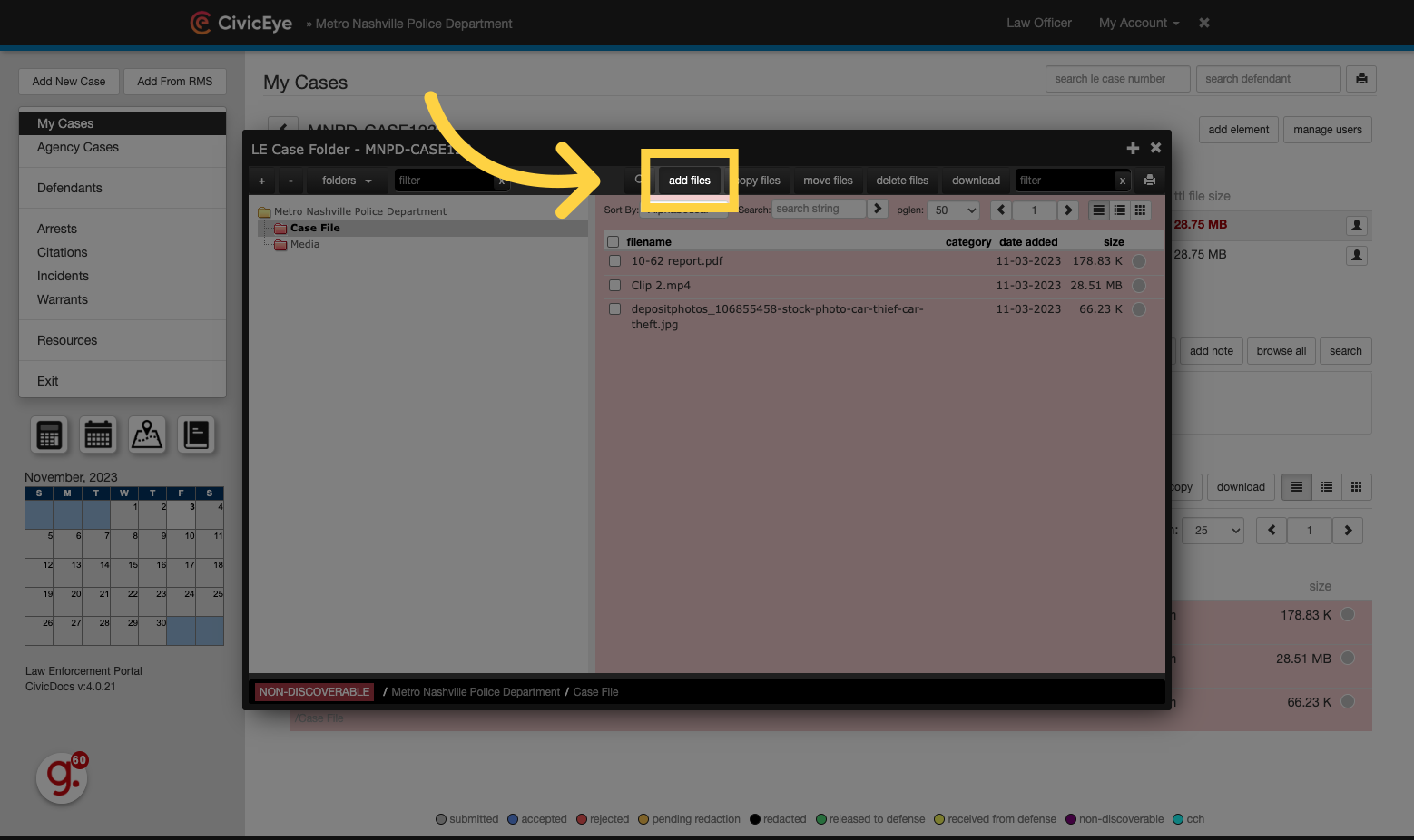Viewport: 1414px width, 840px height.
Task: Click the CivicEye logo icon
Action: click(200, 23)
